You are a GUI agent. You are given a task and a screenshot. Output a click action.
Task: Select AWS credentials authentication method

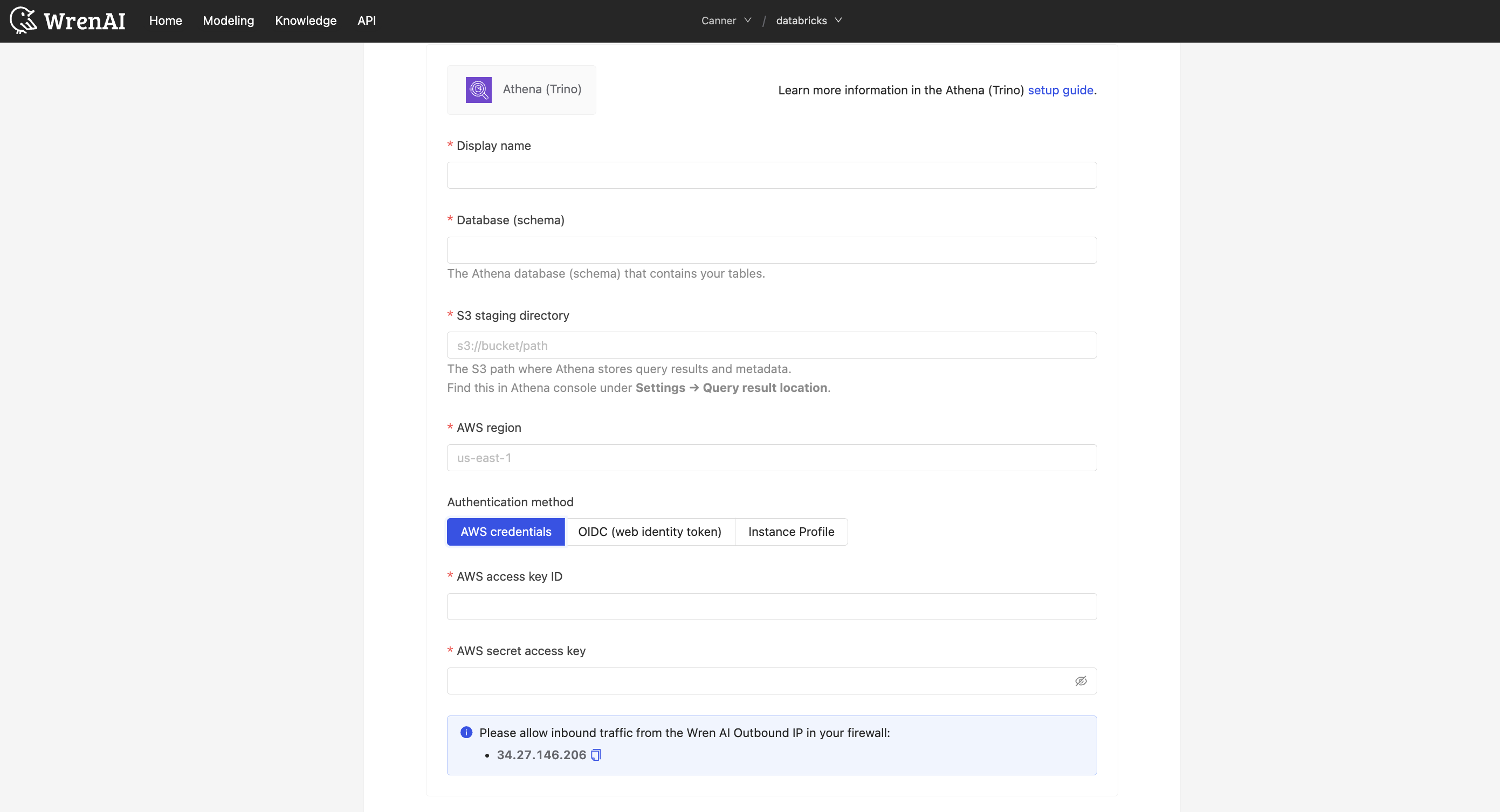pos(505,531)
